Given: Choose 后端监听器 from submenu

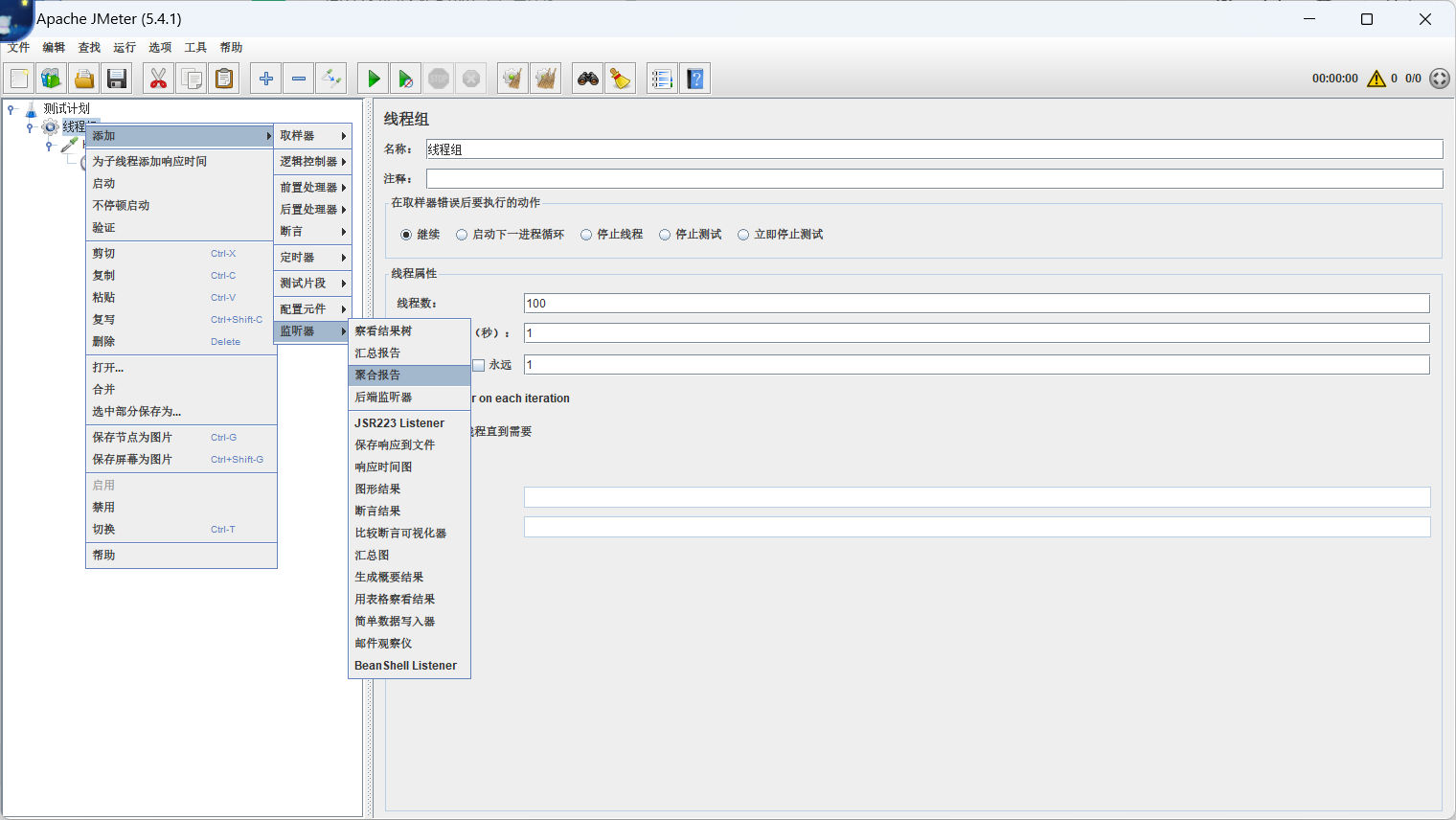Looking at the screenshot, I should [409, 398].
